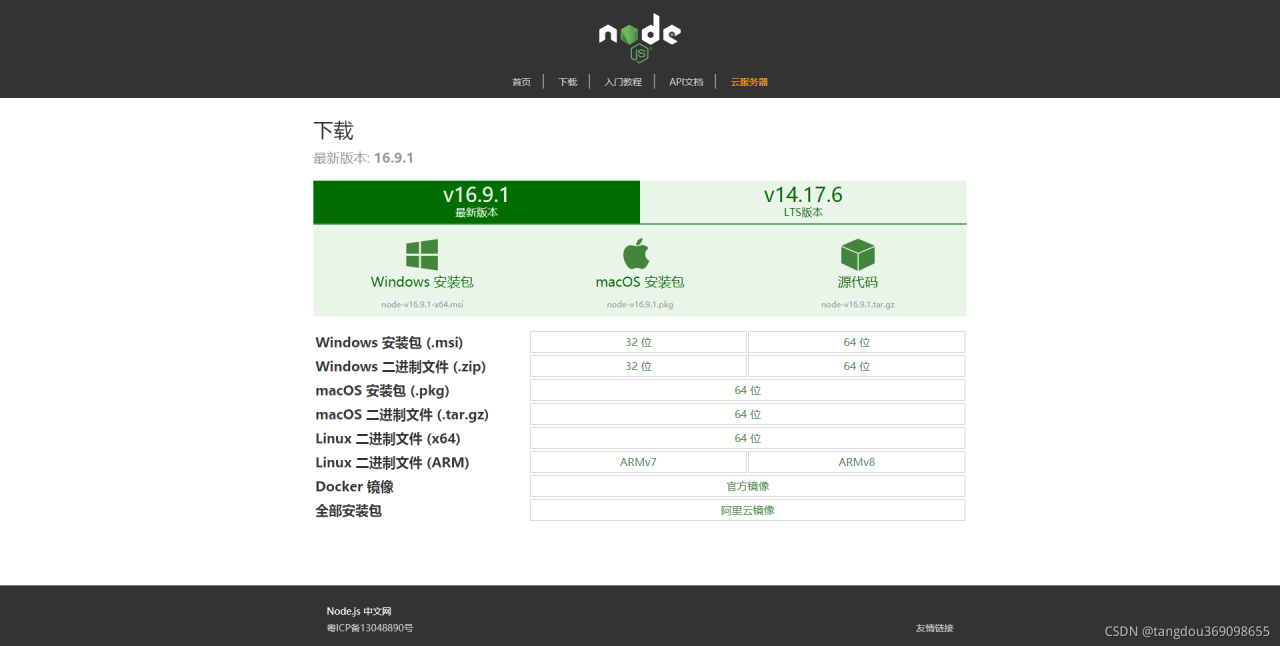Go to 入门教程 tutorial menu

tap(623, 82)
